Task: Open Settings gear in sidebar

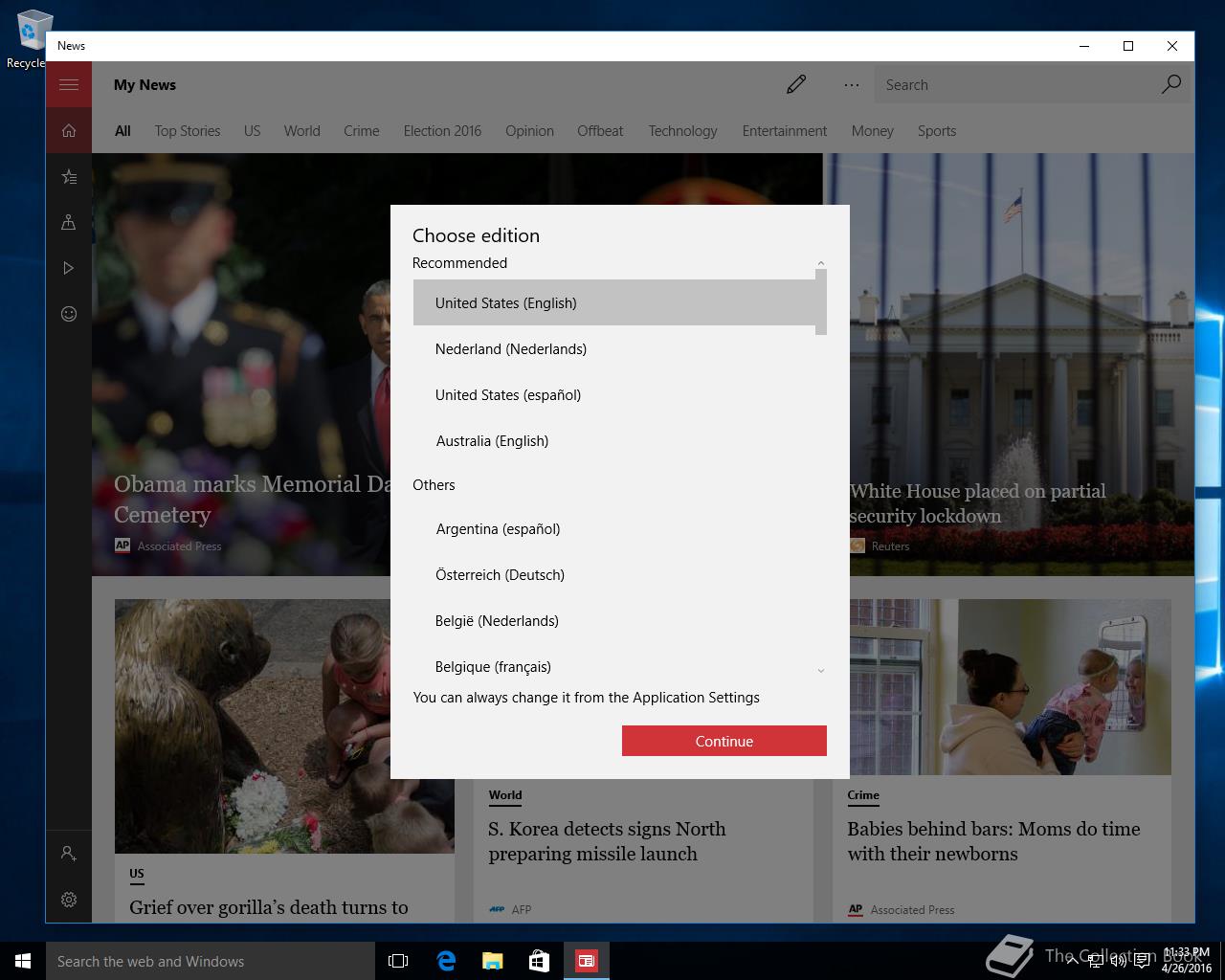Action: pos(69,900)
